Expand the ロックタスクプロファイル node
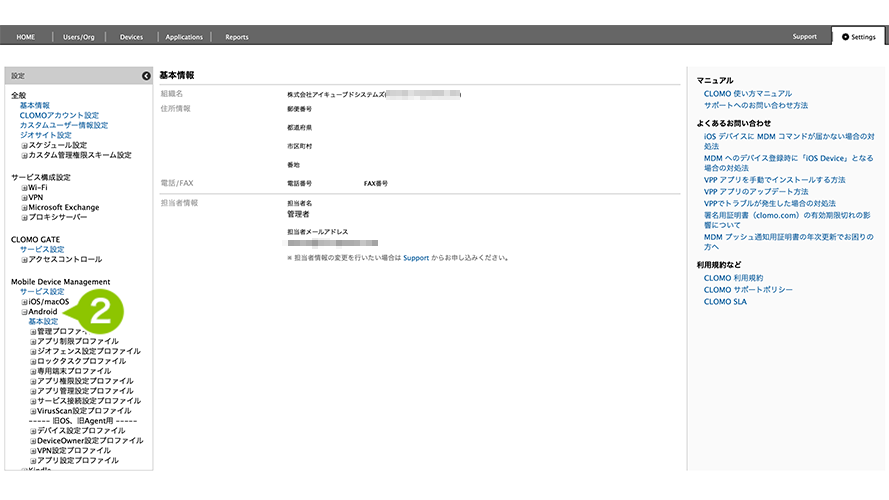Screen dimensions: 889x500 click(x=33, y=362)
